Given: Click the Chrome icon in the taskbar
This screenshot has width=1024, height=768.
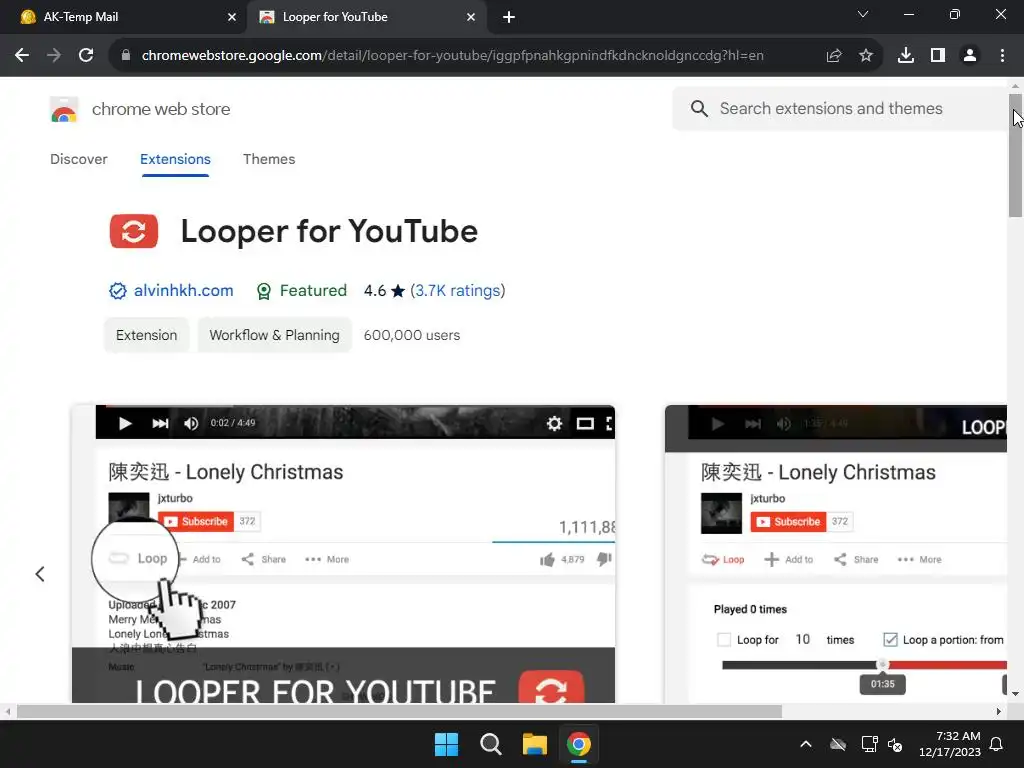Looking at the screenshot, I should pos(579,744).
